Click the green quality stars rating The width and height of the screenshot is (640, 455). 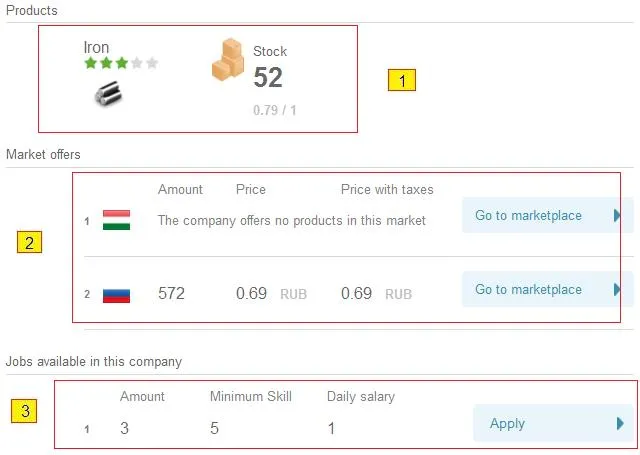pos(121,64)
